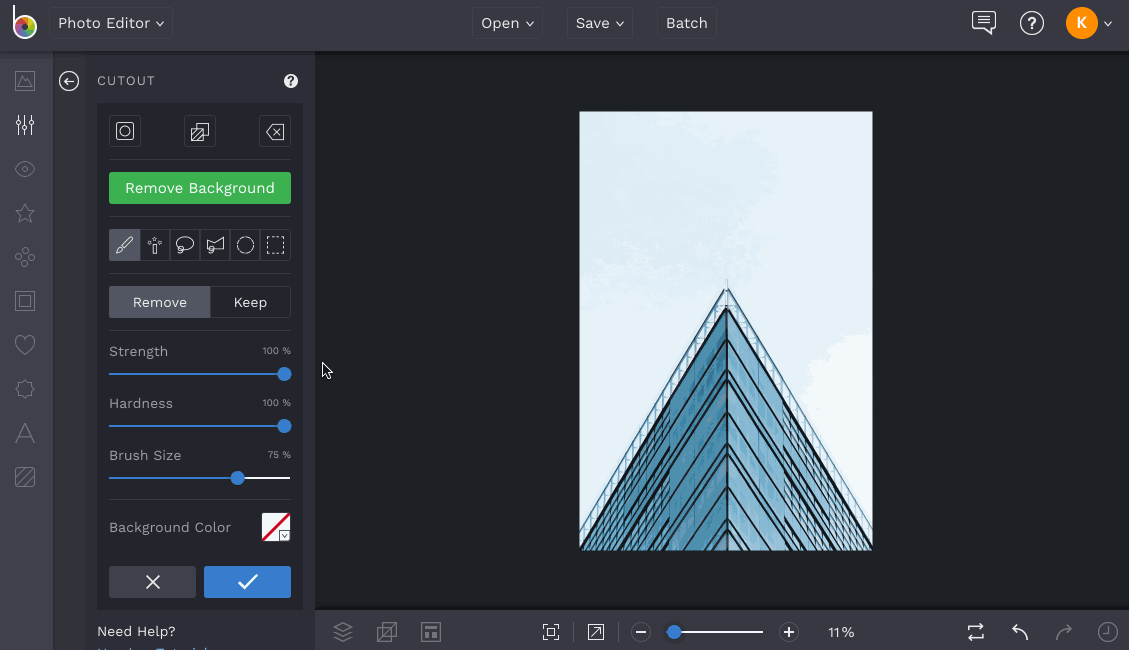Viewport: 1129px width, 650px height.
Task: Switch to Keep mode
Action: pyautogui.click(x=251, y=302)
